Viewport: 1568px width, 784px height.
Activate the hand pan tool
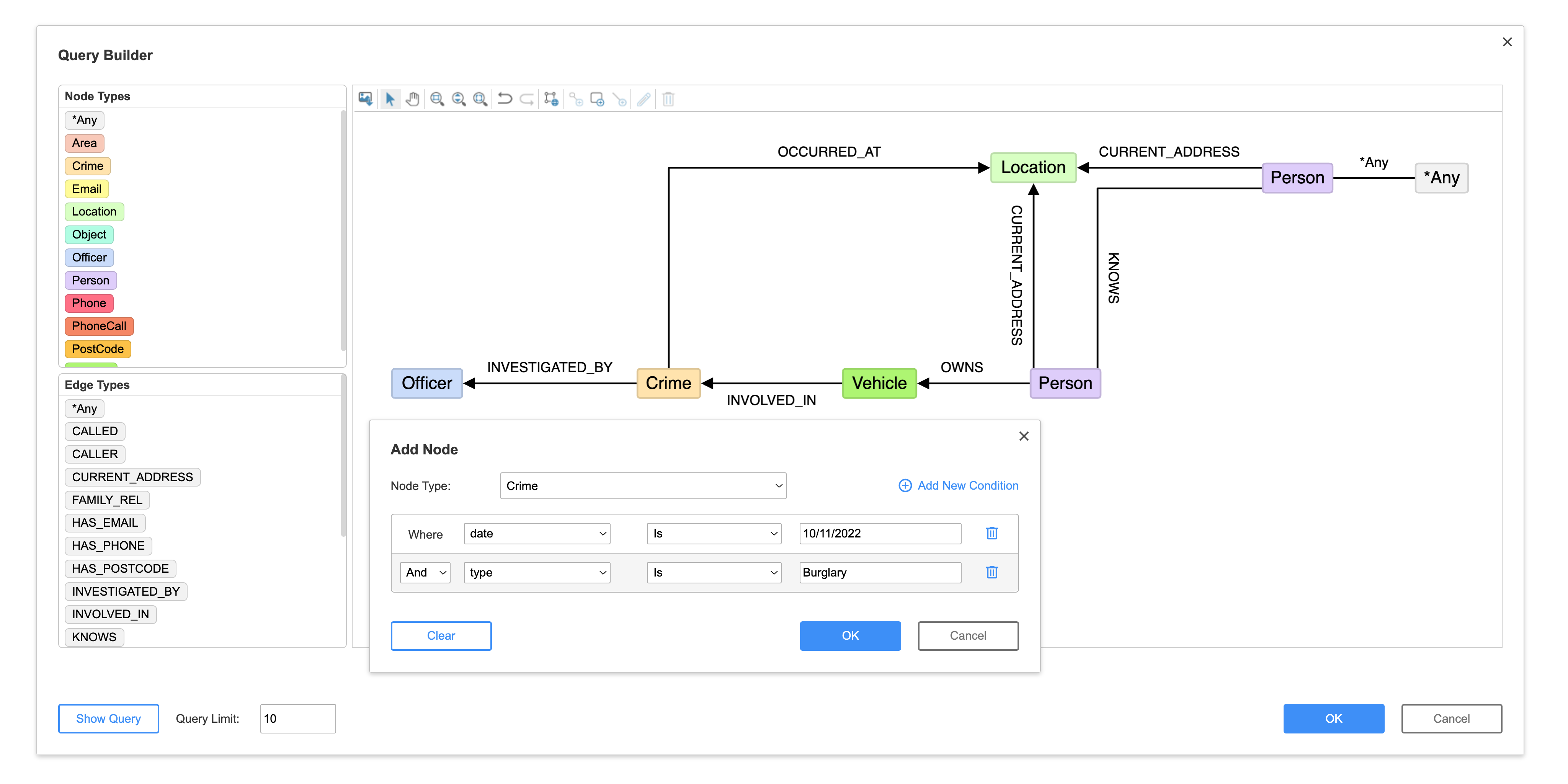[413, 99]
